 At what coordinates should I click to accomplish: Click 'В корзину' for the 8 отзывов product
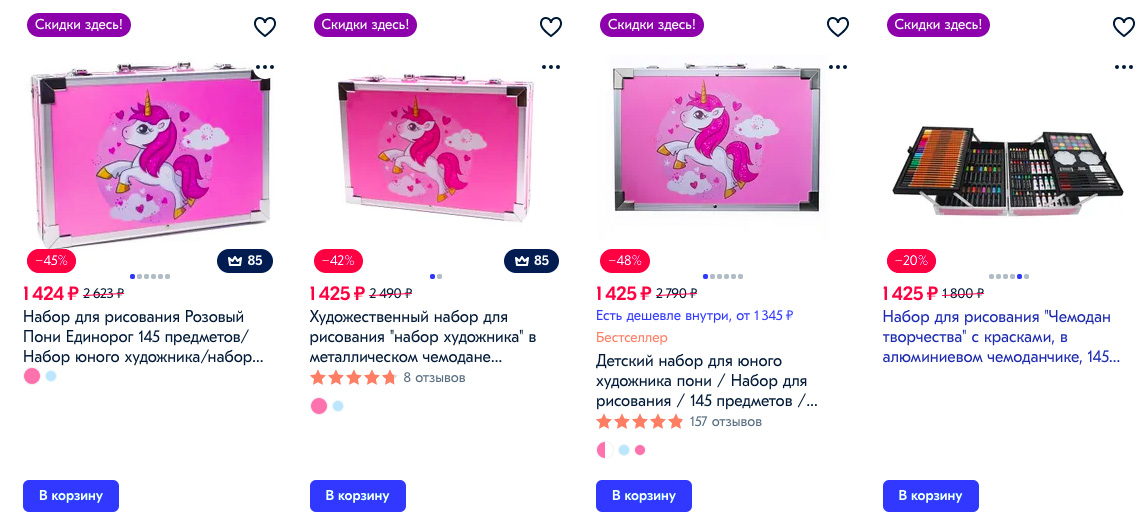(x=357, y=495)
